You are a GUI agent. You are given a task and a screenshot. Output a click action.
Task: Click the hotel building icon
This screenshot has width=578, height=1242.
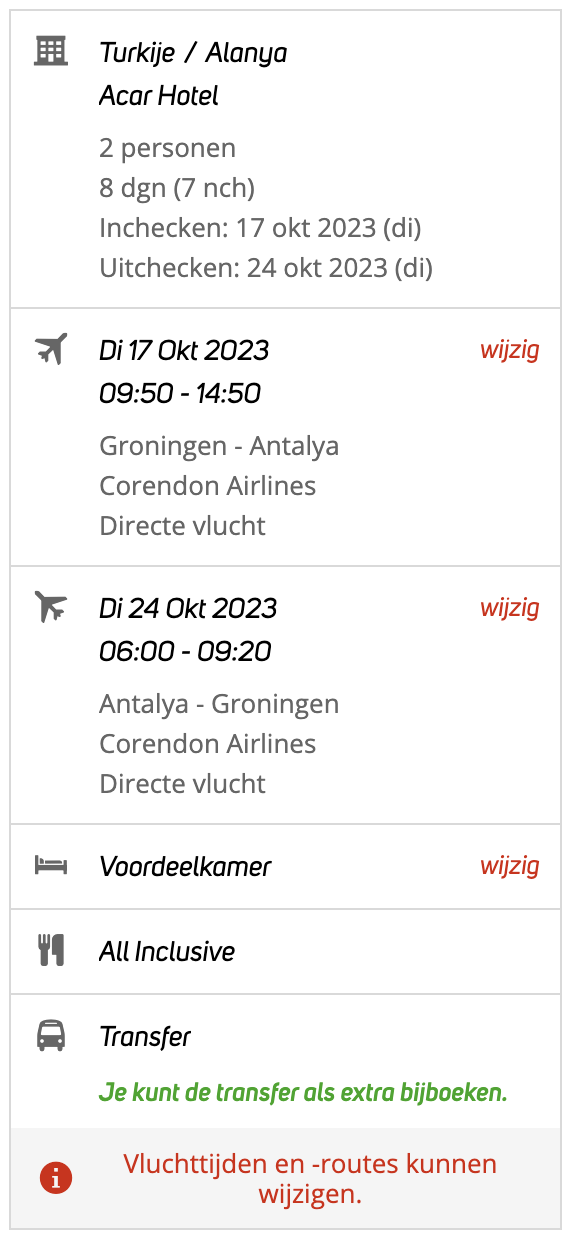(50, 50)
